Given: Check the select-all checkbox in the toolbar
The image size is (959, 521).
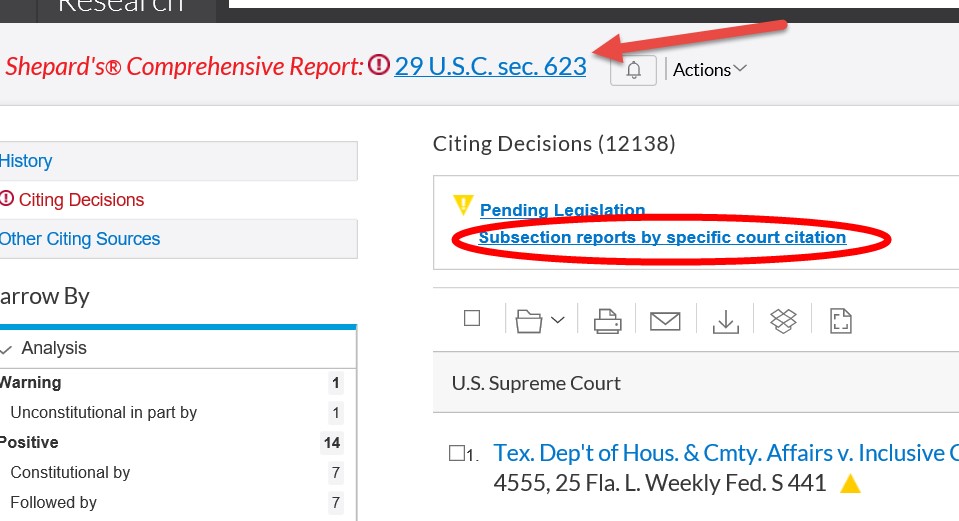Looking at the screenshot, I should click(472, 319).
